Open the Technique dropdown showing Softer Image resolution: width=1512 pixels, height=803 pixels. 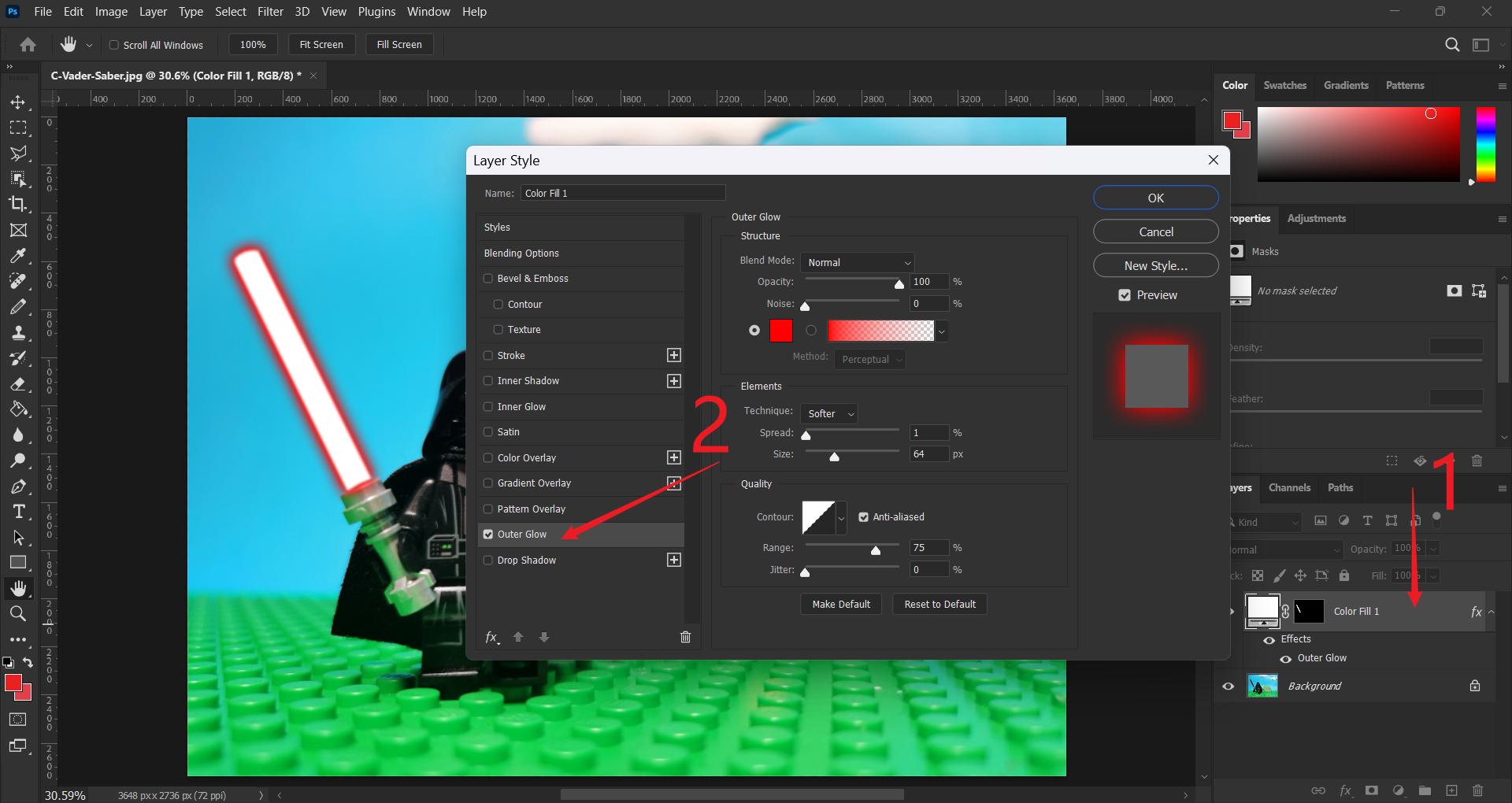tap(829, 413)
